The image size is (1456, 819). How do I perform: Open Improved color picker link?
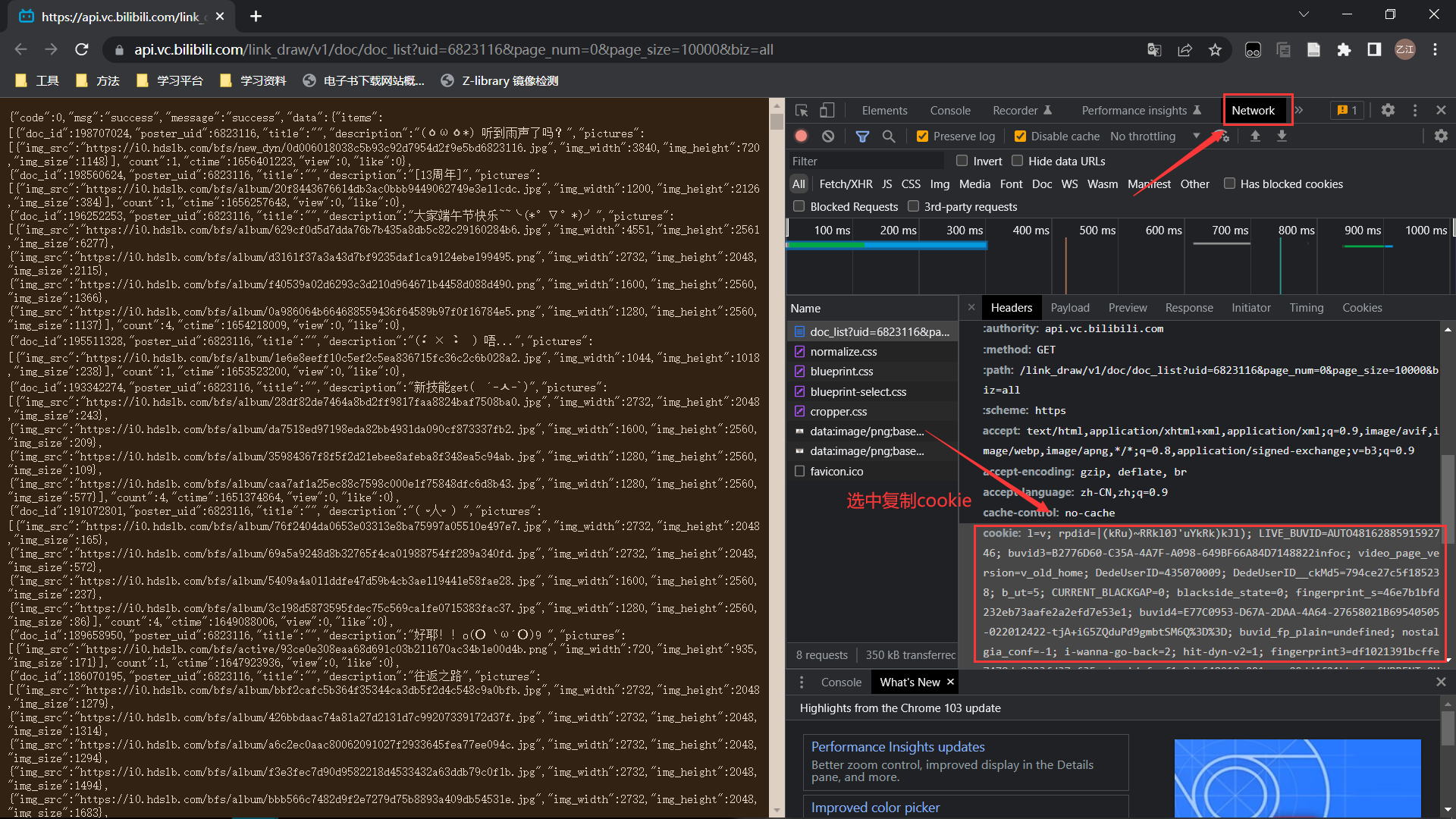point(875,808)
